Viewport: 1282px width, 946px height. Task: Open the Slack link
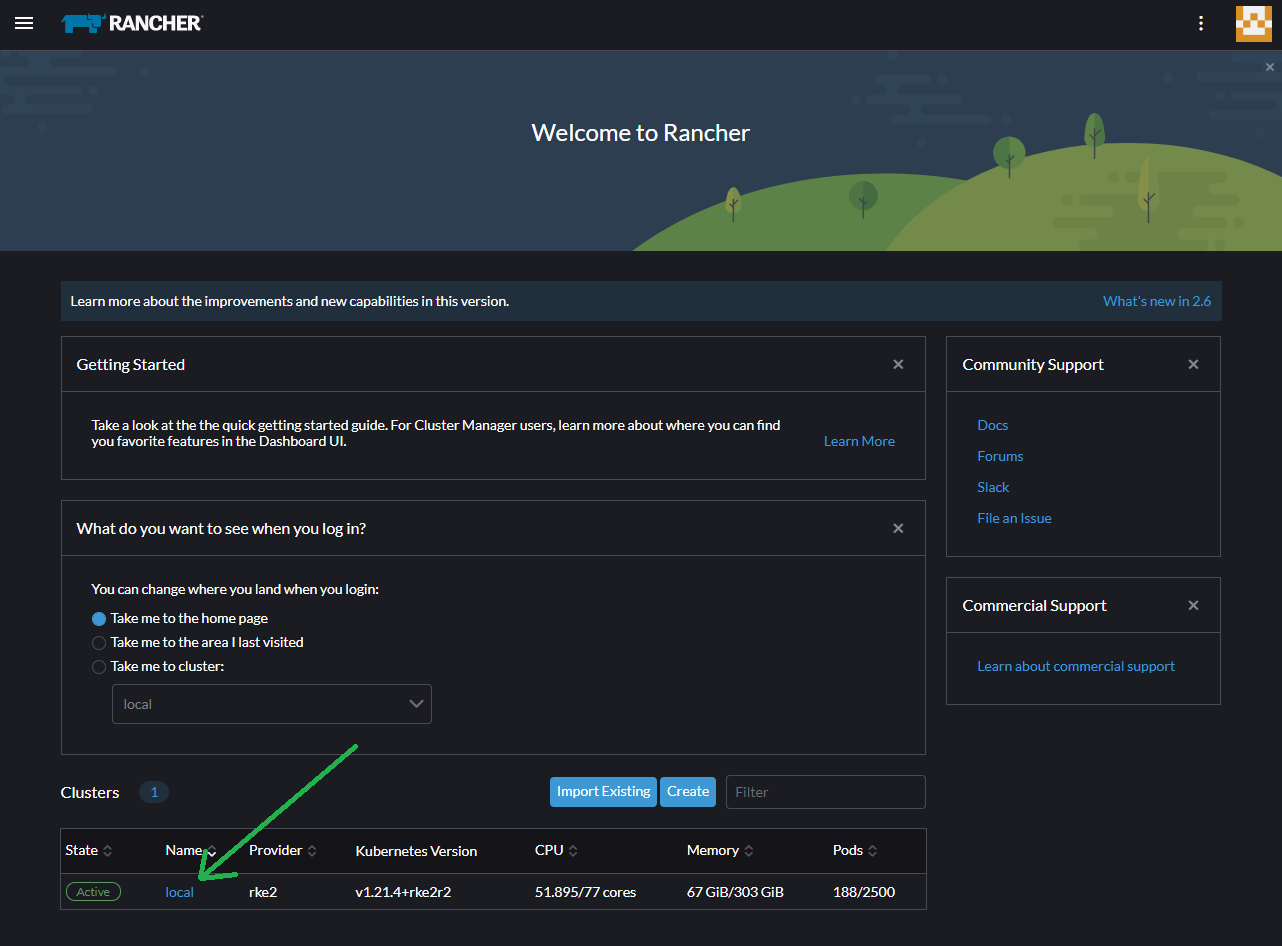click(x=993, y=487)
